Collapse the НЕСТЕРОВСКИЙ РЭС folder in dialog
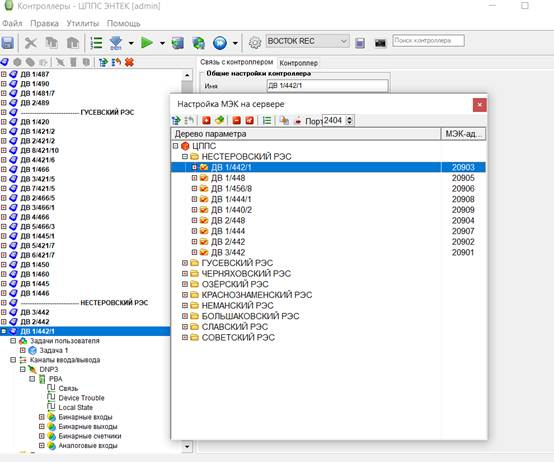This screenshot has height=462, width=554. pyautogui.click(x=185, y=156)
